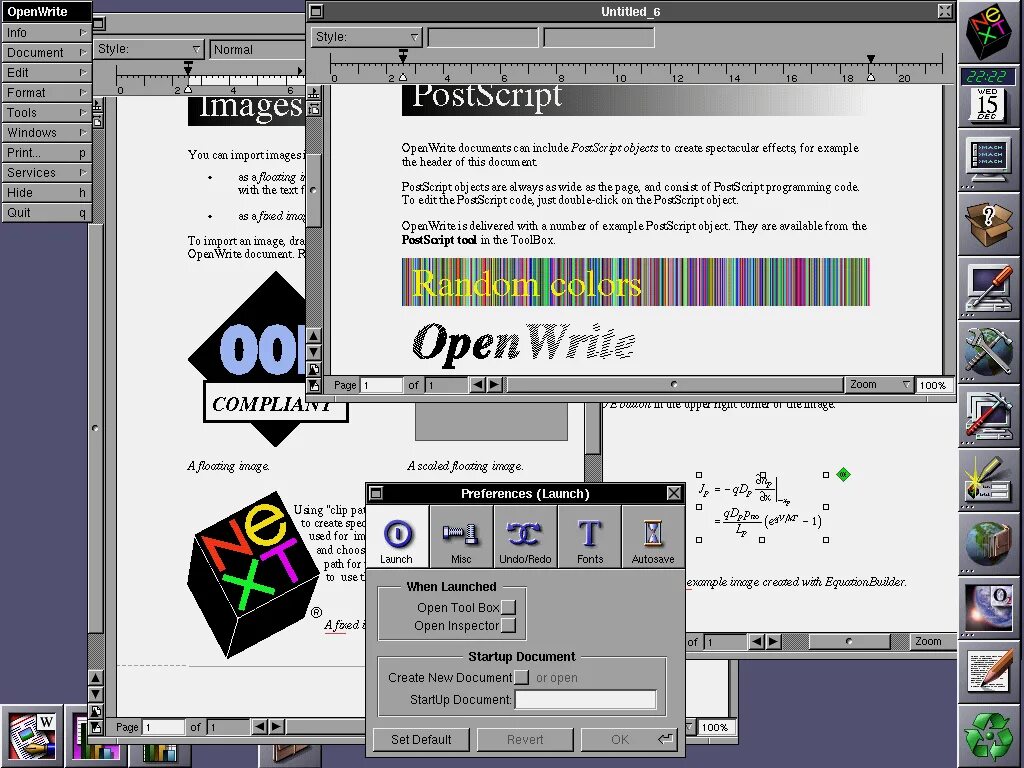The width and height of the screenshot is (1024, 768).
Task: Open the highlighter and form dock icon
Action: coord(989,480)
